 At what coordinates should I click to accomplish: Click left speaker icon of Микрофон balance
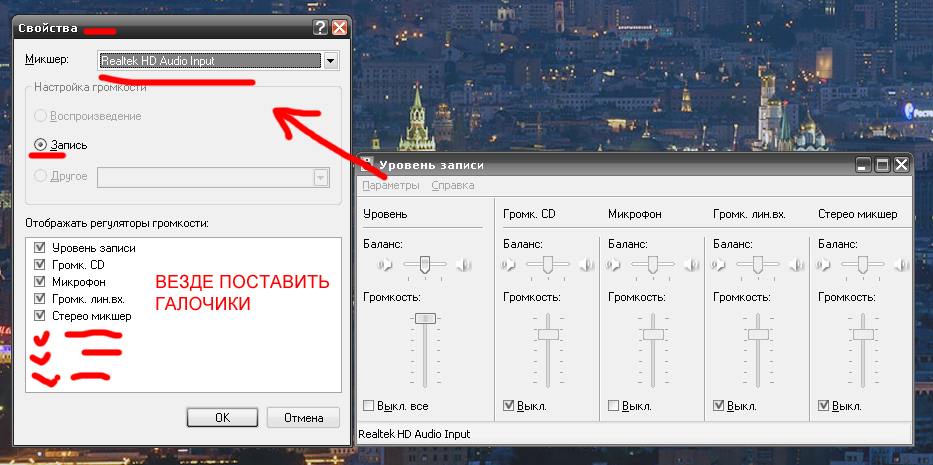613,264
